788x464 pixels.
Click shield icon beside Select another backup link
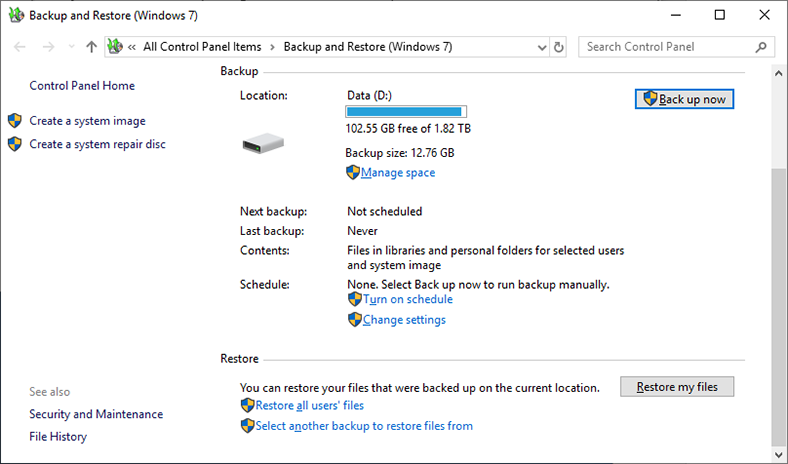click(x=247, y=426)
